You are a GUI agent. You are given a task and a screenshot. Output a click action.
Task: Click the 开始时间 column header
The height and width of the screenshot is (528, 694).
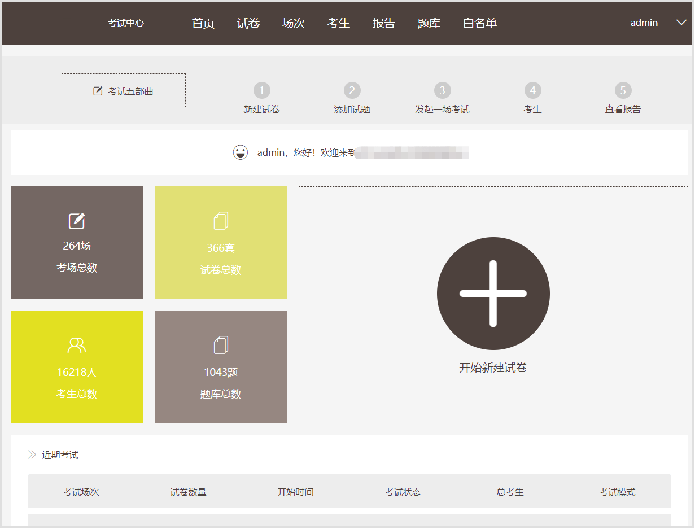[295, 492]
